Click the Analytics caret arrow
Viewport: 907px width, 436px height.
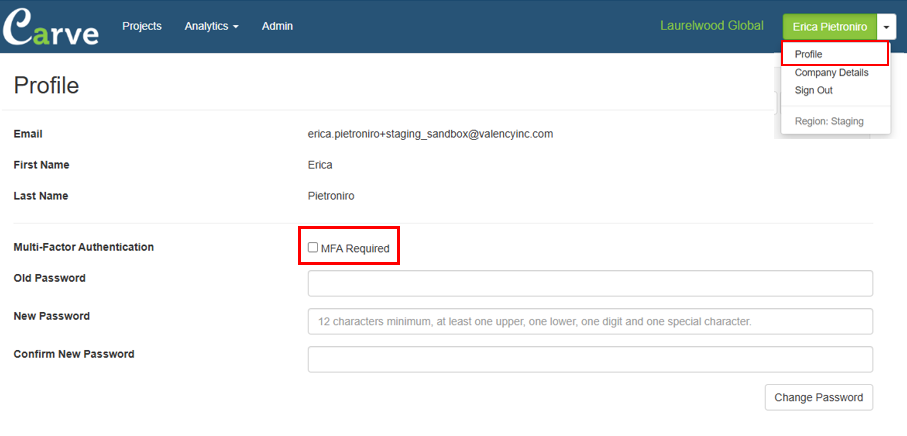click(235, 27)
